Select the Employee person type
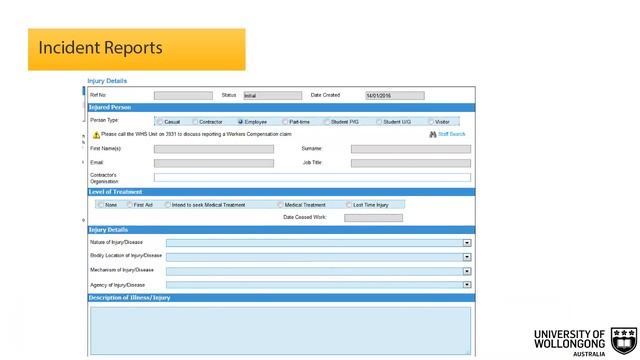 point(240,122)
